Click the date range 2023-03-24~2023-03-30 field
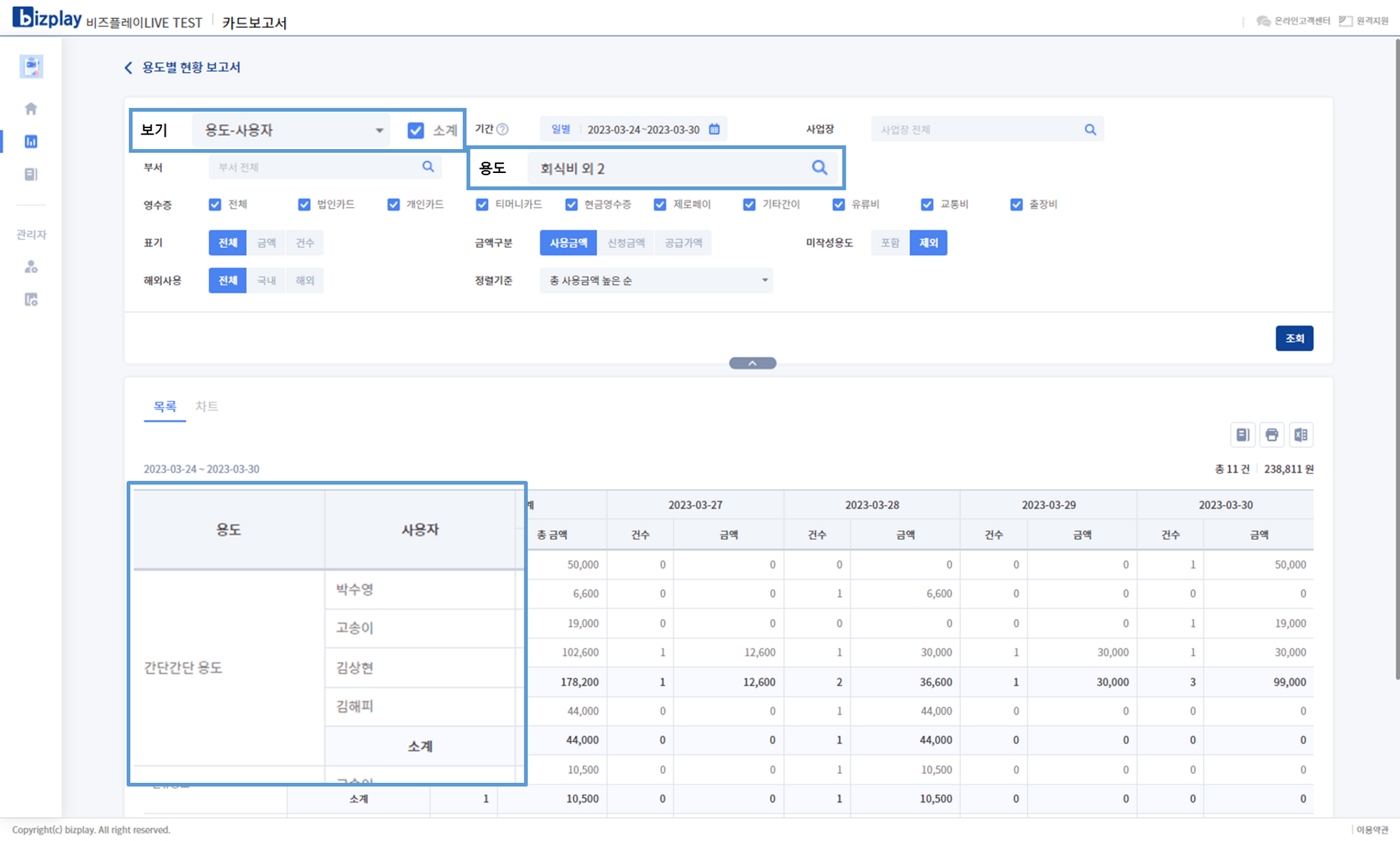 643,130
